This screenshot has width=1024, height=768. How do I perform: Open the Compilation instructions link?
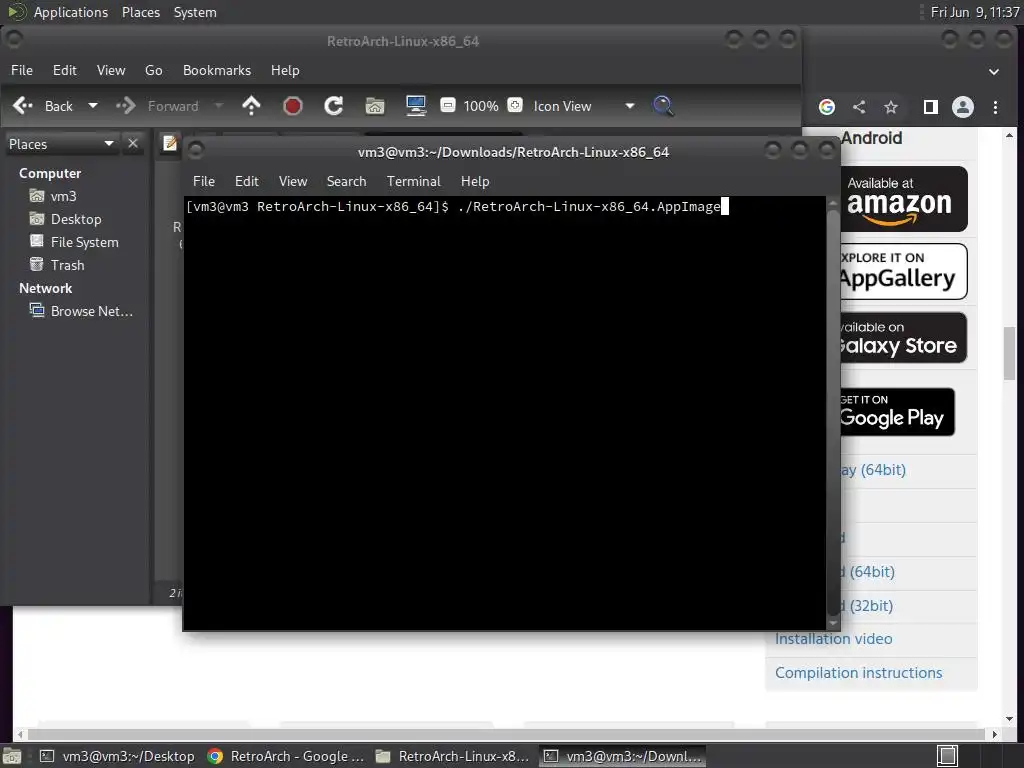pyautogui.click(x=858, y=673)
